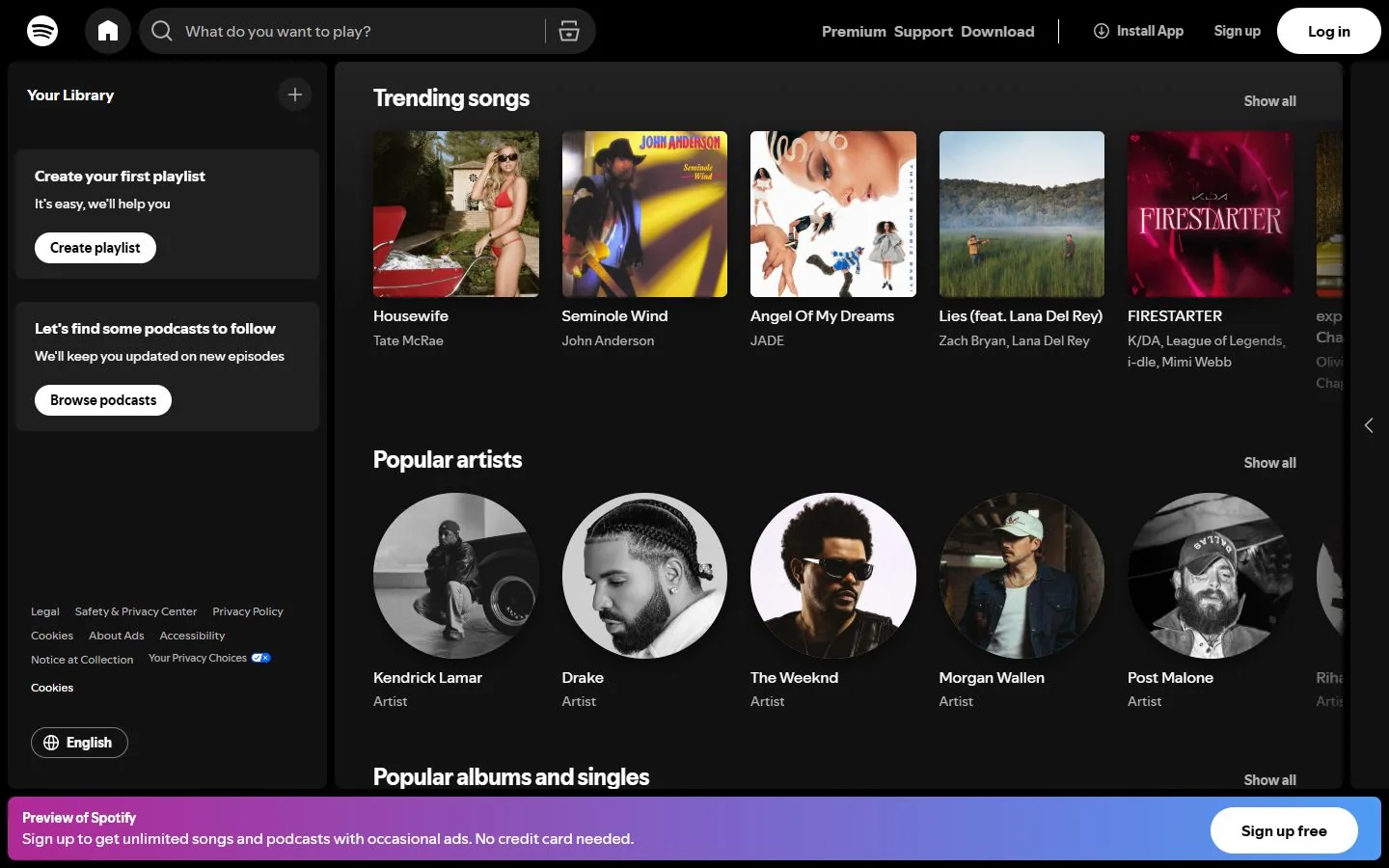Click the search magnifier icon
This screenshot has height=868, width=1389.
(162, 31)
